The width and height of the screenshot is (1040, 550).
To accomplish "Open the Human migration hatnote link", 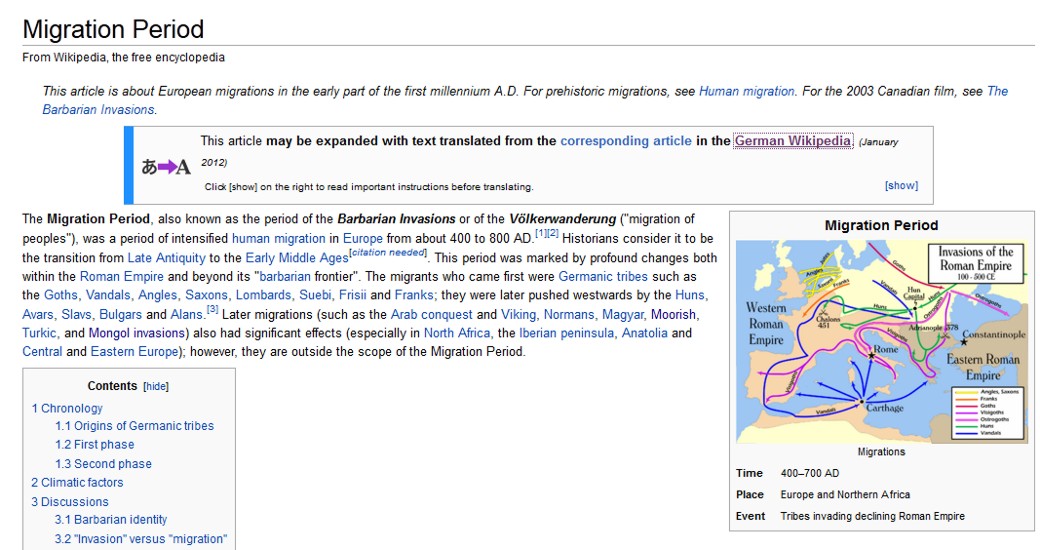I will [747, 91].
